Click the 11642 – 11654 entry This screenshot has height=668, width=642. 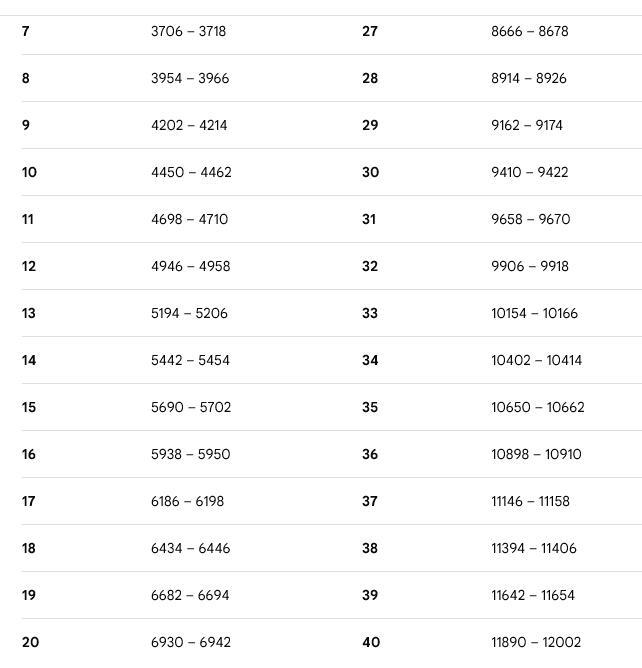[532, 595]
